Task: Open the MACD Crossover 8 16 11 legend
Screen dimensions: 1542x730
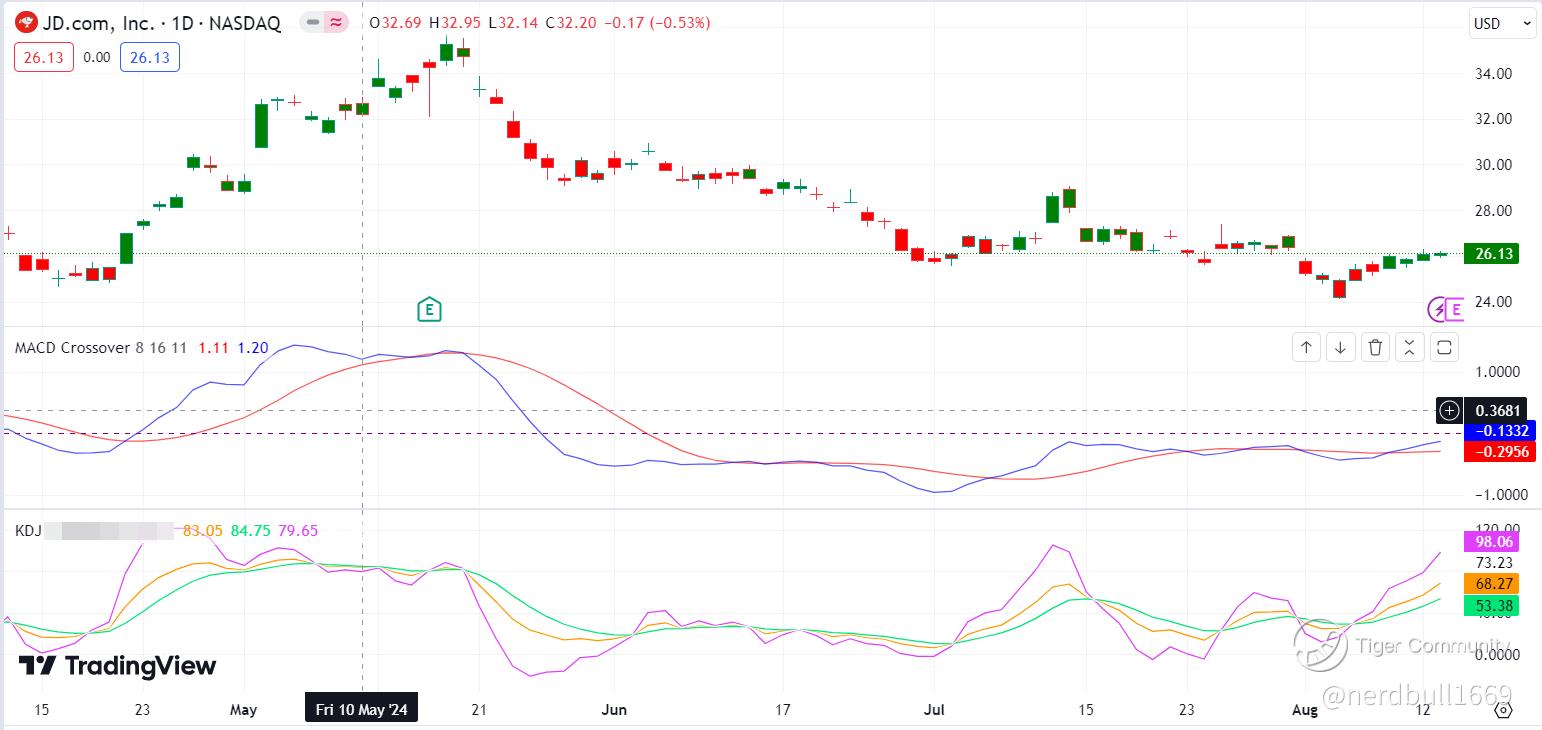Action: (x=101, y=348)
